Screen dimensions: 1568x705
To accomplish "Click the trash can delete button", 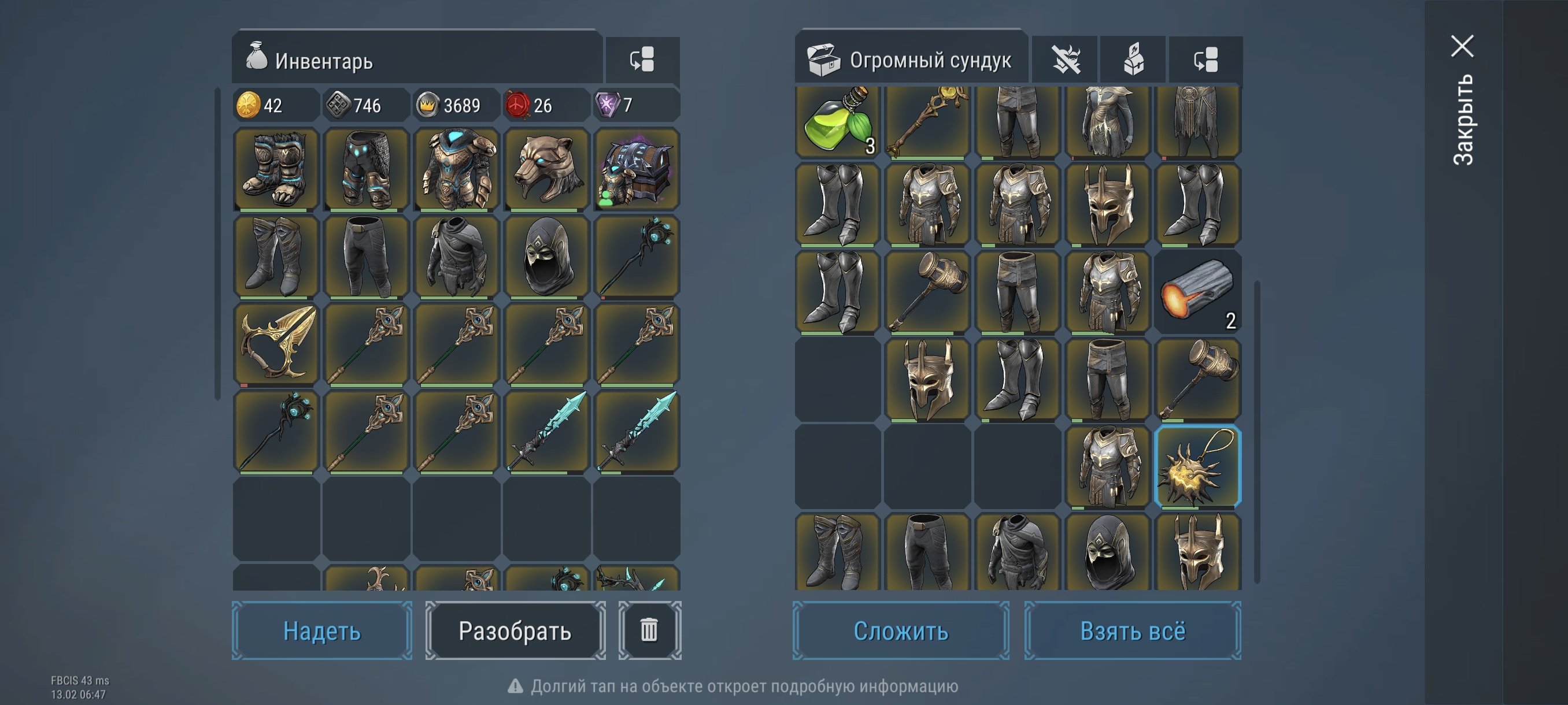I will click(x=649, y=630).
